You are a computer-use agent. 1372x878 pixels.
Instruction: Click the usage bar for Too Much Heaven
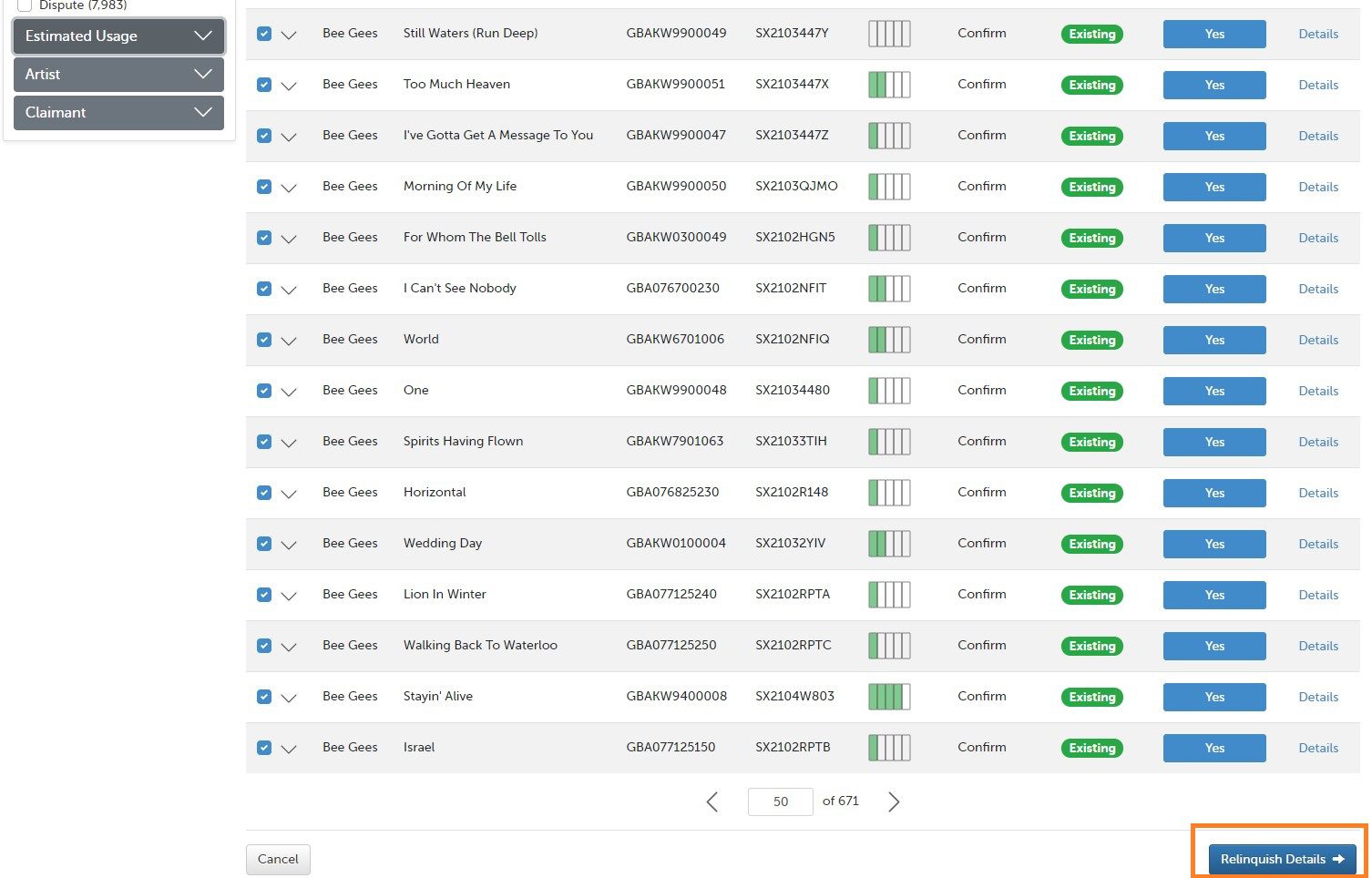[889, 85]
